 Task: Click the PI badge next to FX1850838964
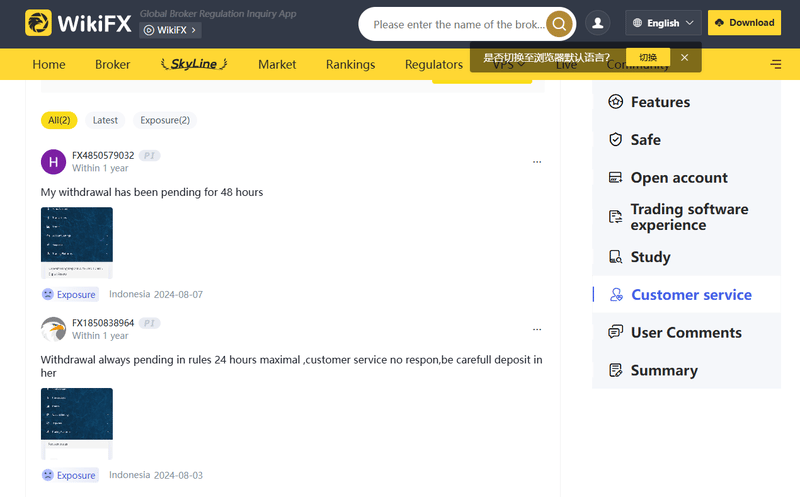(149, 323)
